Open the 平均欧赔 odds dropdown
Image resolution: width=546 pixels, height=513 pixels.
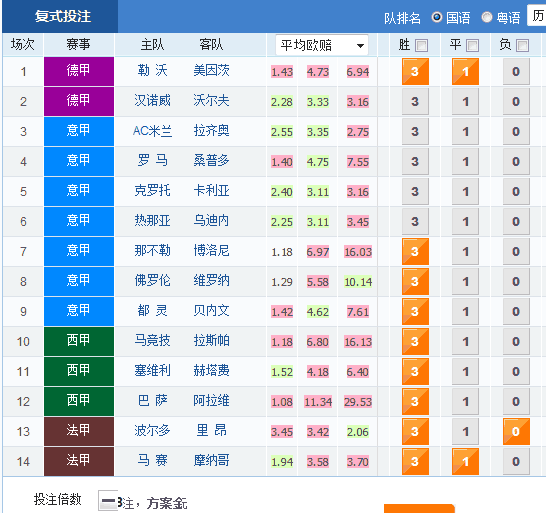[x=322, y=45]
